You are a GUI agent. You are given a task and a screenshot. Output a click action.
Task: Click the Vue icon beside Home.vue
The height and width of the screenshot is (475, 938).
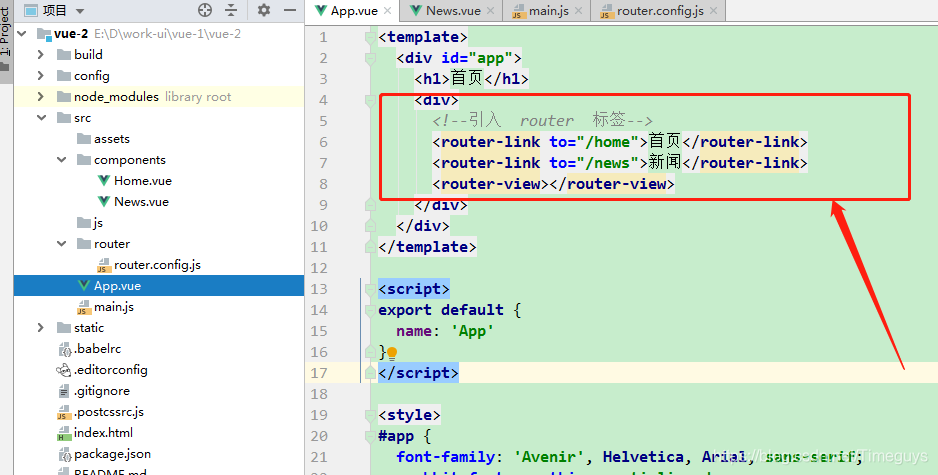(103, 181)
